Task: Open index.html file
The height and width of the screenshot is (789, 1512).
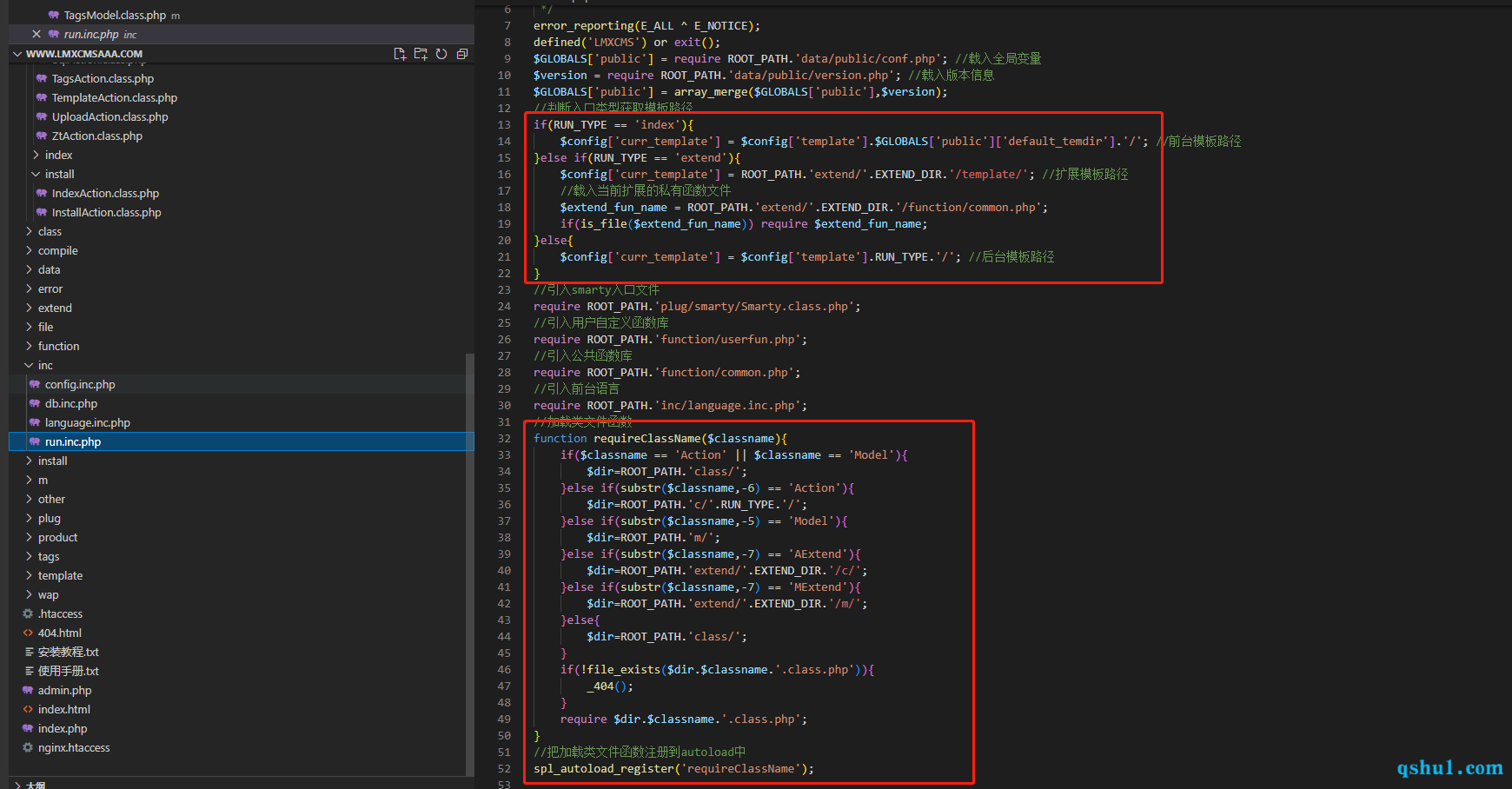Action: point(64,709)
